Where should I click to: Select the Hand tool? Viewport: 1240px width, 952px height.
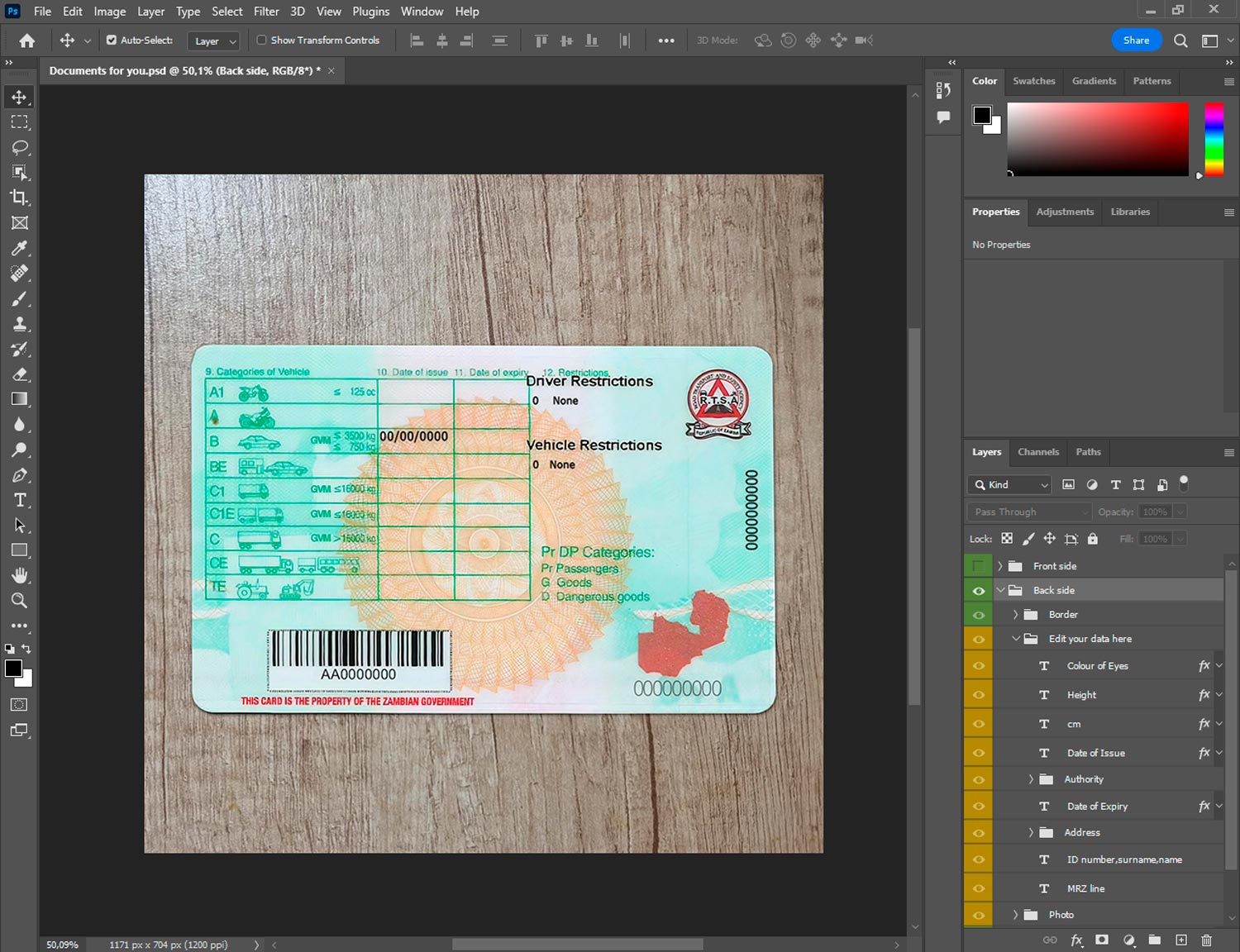coord(20,575)
